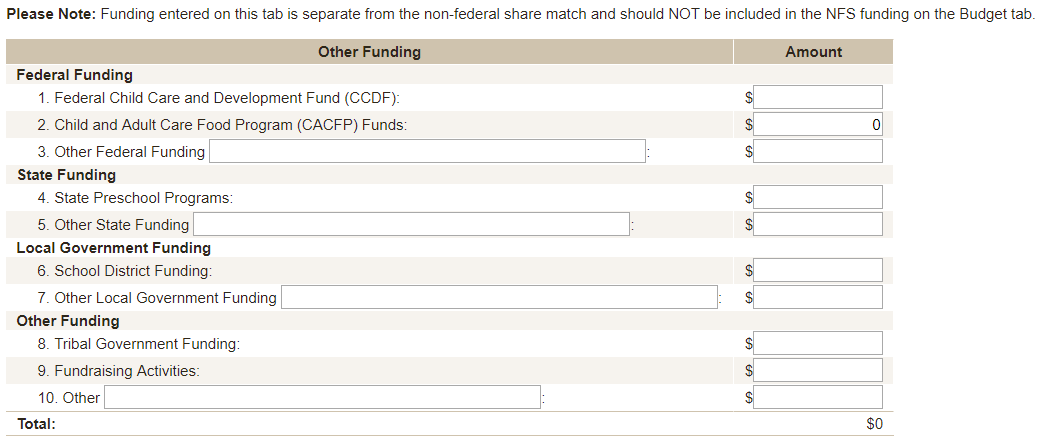1037x441 pixels.
Task: Select the Other Local Government Funding amount field
Action: point(818,297)
